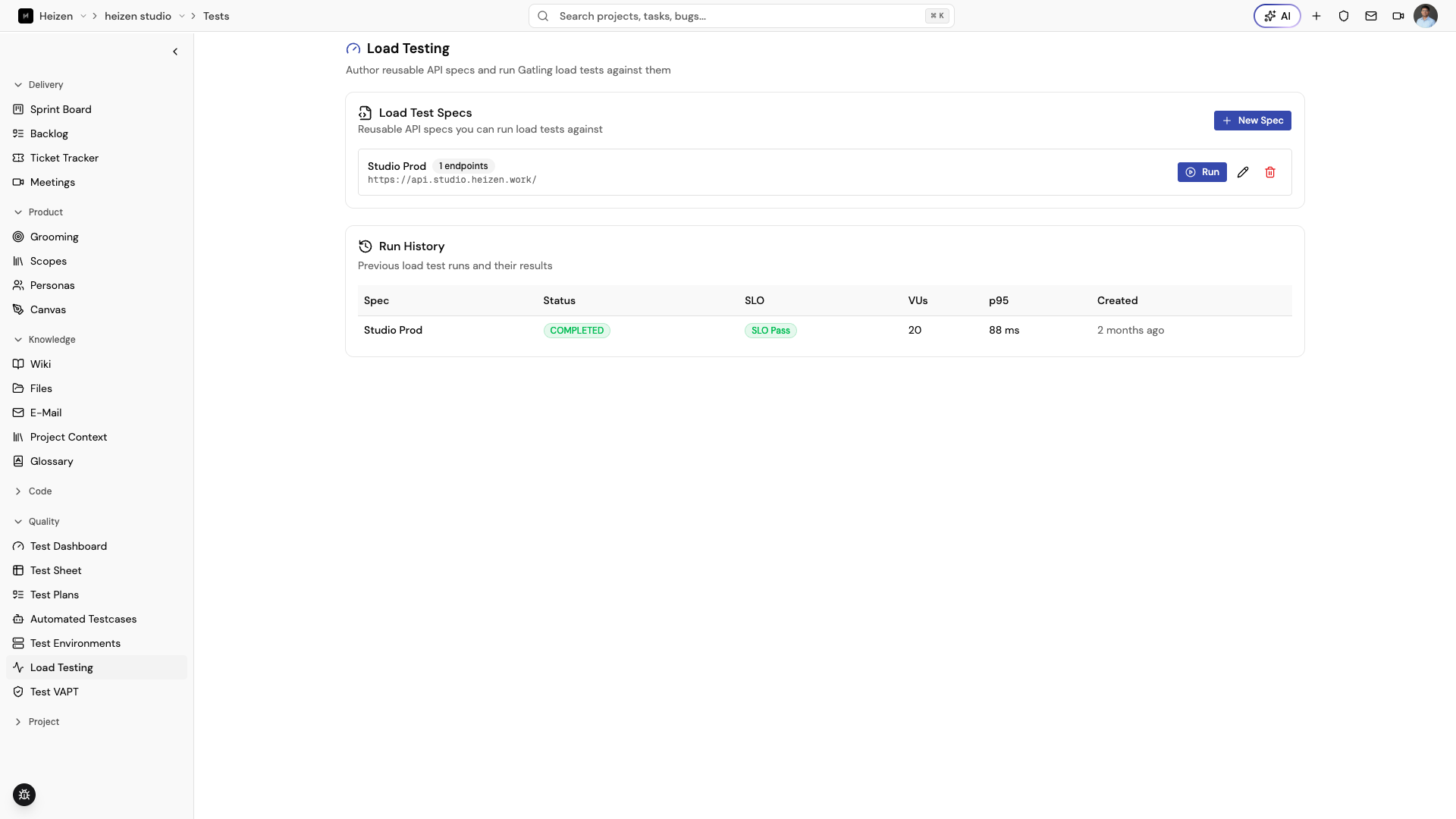The image size is (1456, 819).
Task: Click the 88 ms p95 value
Action: coord(1004,331)
